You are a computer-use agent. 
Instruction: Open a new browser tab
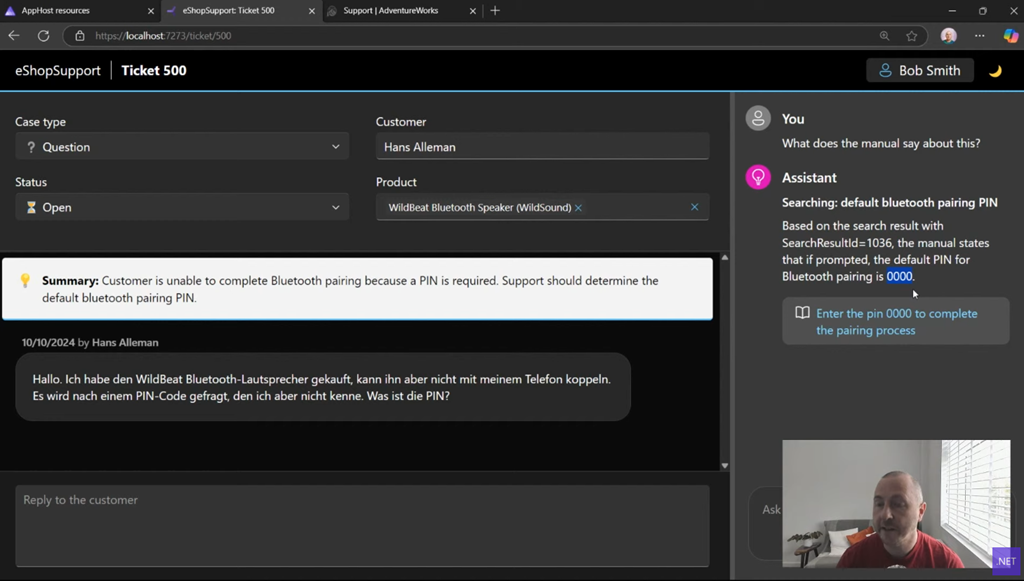point(495,11)
